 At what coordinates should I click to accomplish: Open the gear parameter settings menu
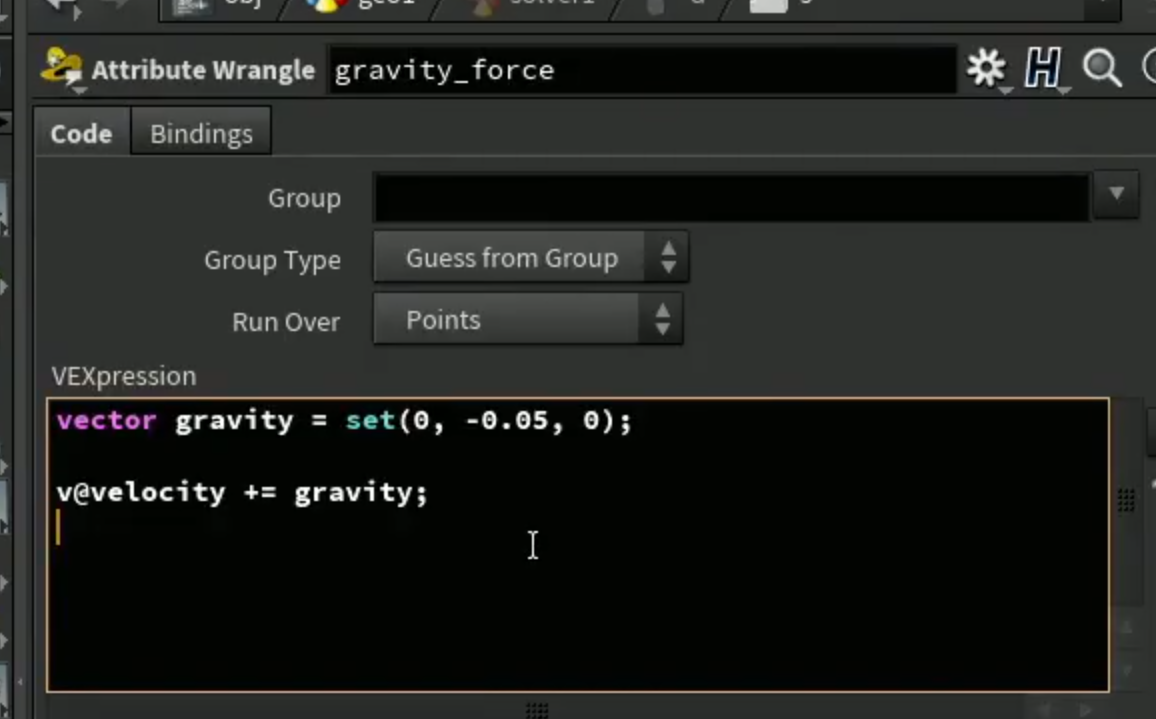[x=986, y=69]
